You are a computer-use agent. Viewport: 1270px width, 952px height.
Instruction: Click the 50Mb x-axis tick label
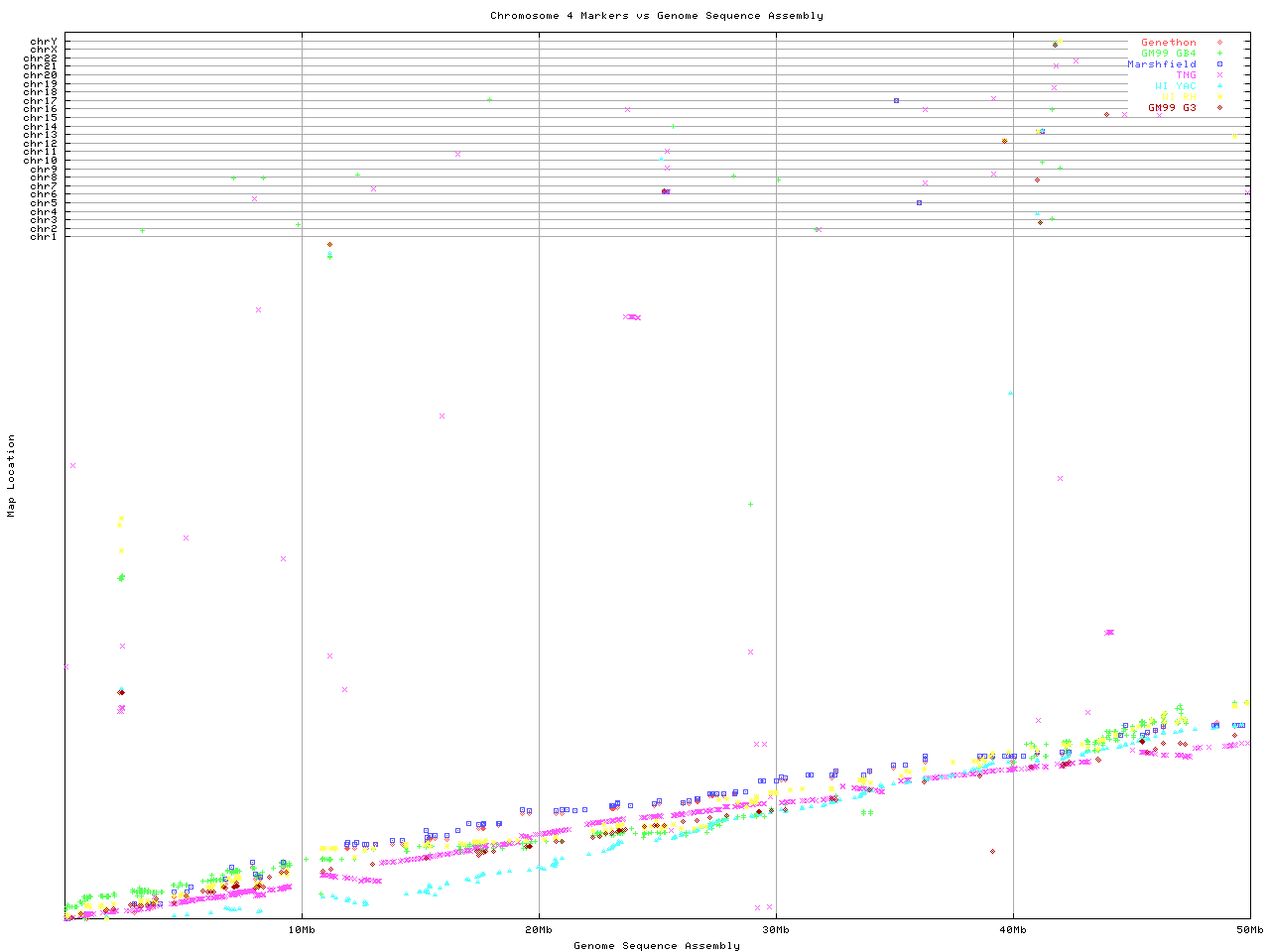(1248, 930)
